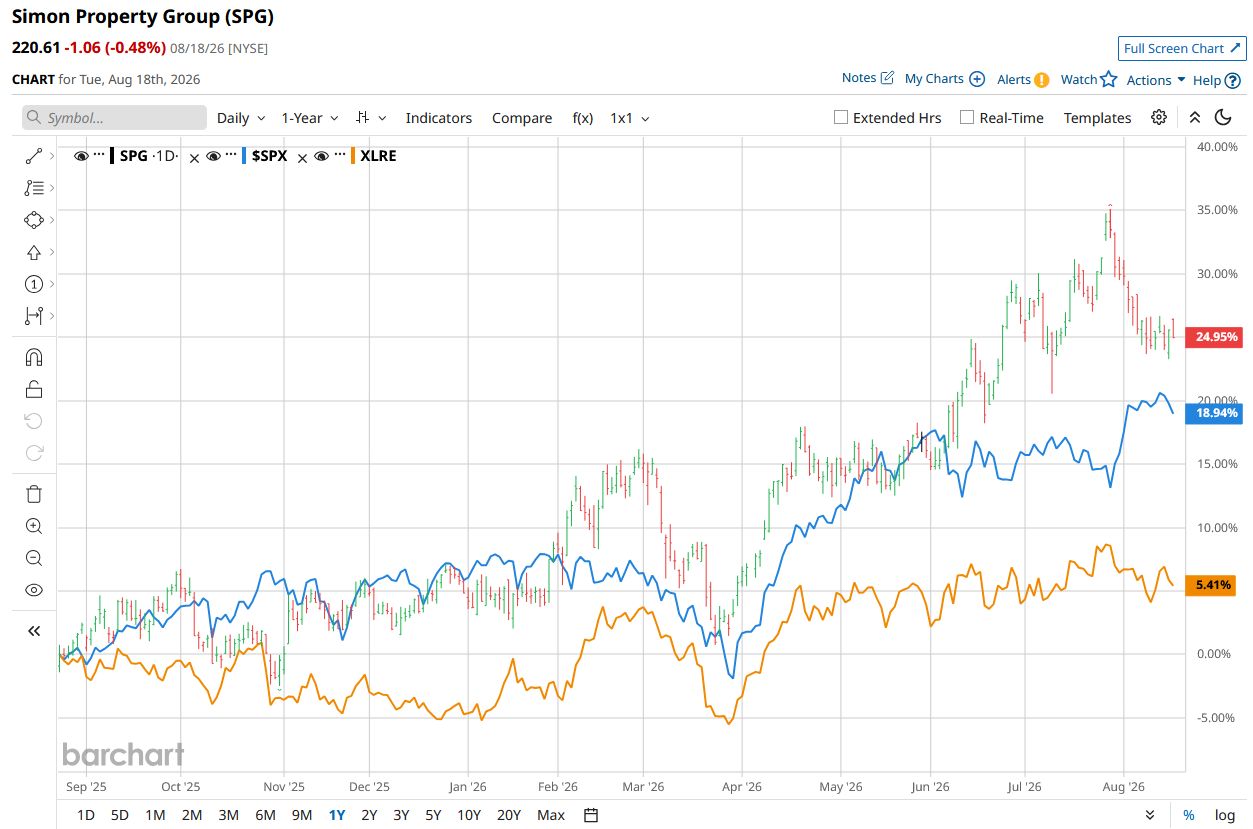Expand trend line tool options chevron

[52, 155]
